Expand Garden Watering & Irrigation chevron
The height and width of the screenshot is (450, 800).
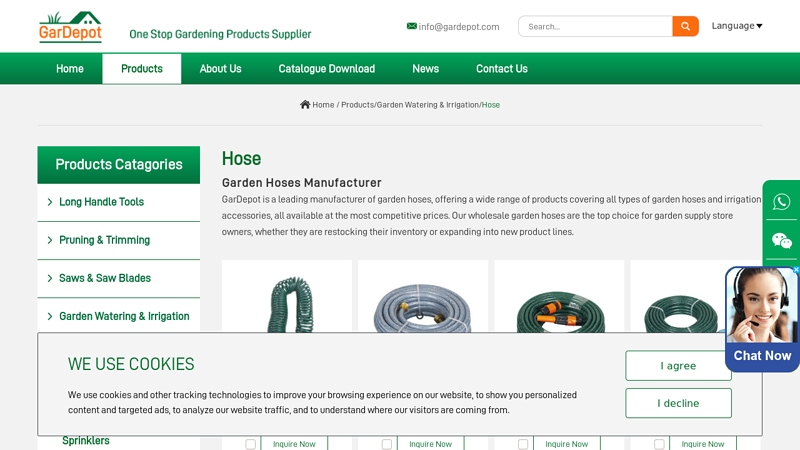click(x=49, y=316)
